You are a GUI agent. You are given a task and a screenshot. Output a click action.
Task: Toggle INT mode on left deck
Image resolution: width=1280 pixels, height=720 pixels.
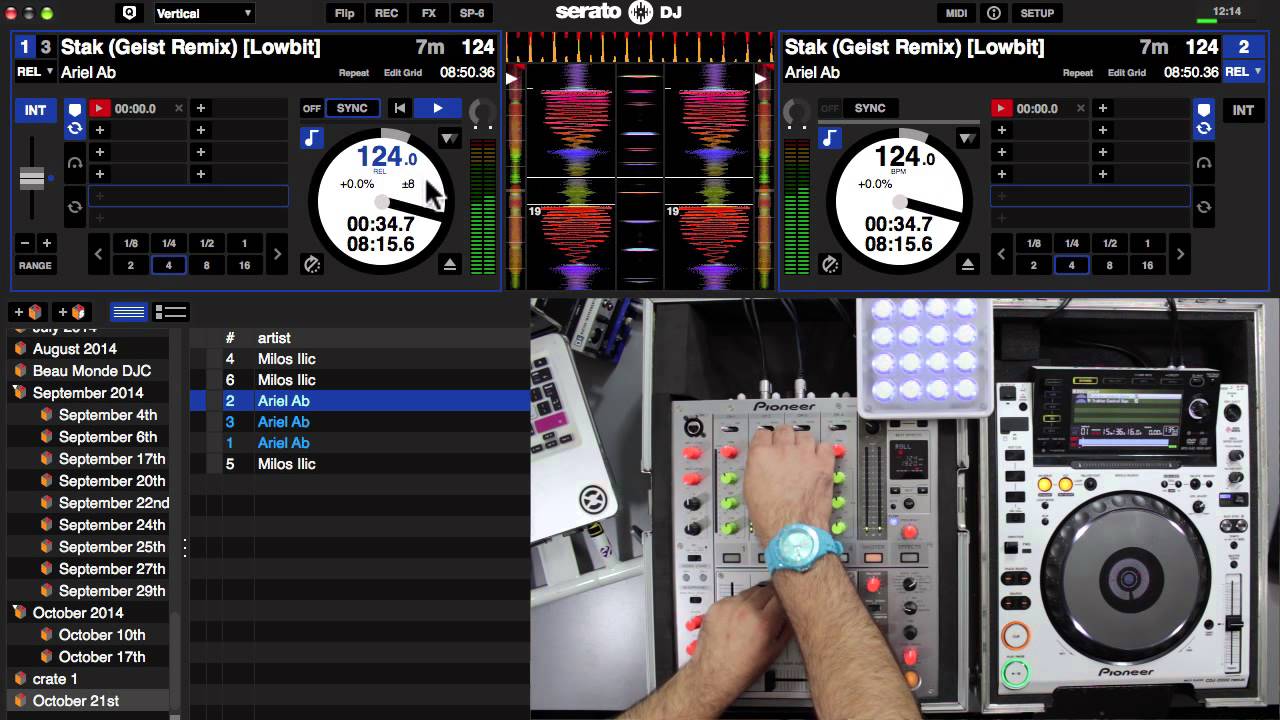[36, 110]
